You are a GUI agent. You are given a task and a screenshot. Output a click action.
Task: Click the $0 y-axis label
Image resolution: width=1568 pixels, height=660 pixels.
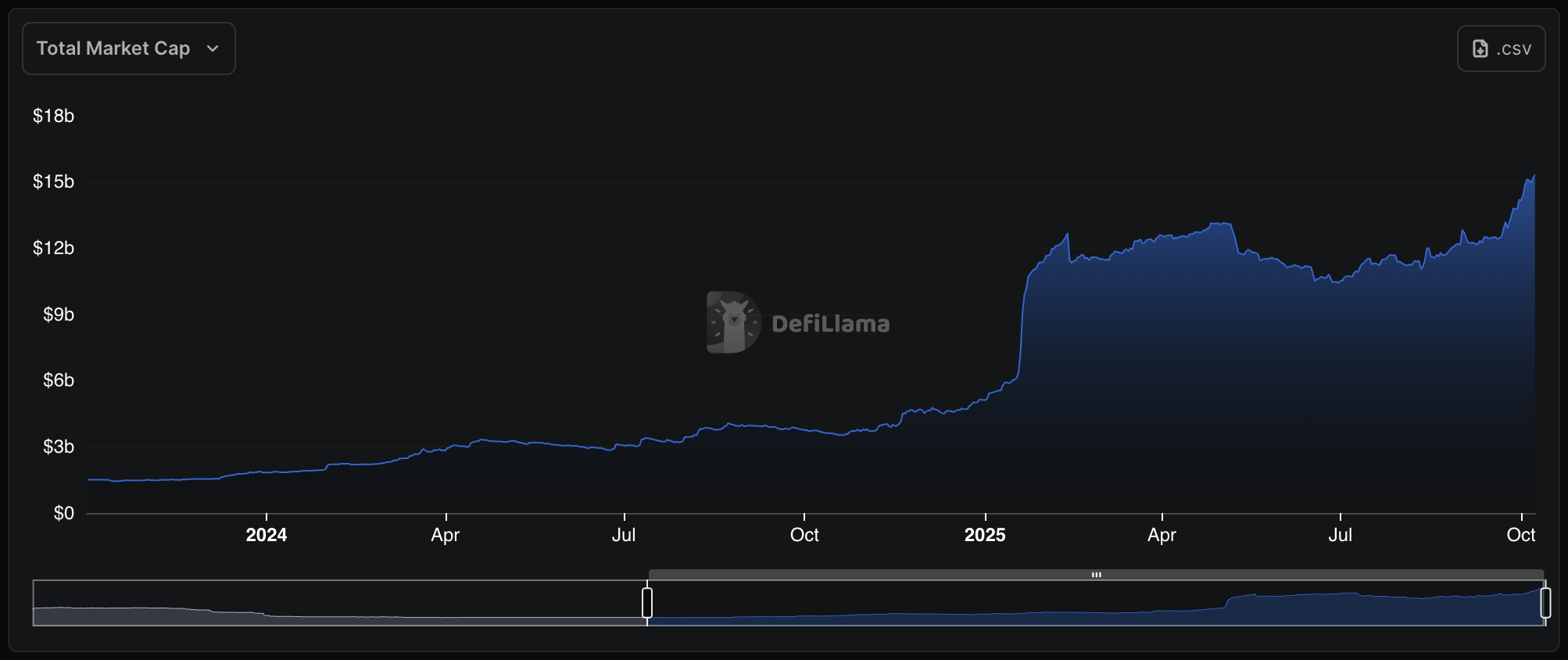click(63, 513)
